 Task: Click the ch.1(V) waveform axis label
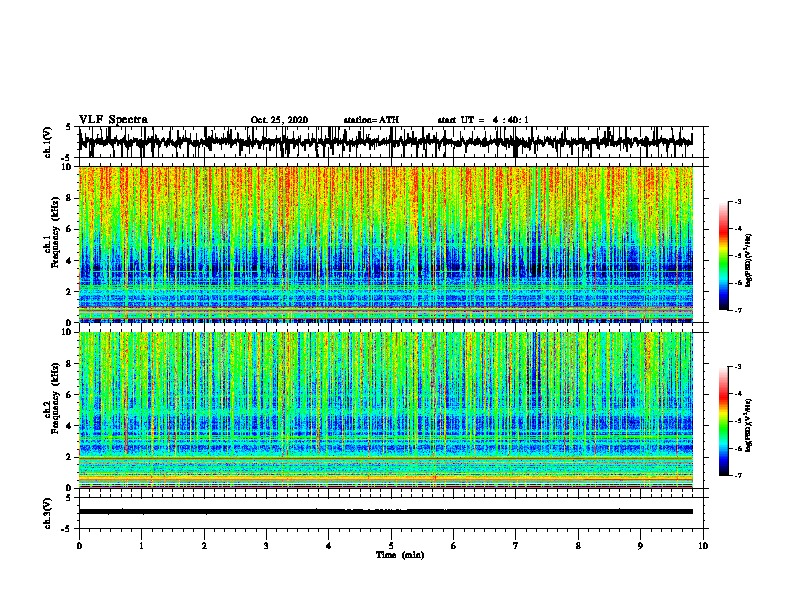pos(48,142)
